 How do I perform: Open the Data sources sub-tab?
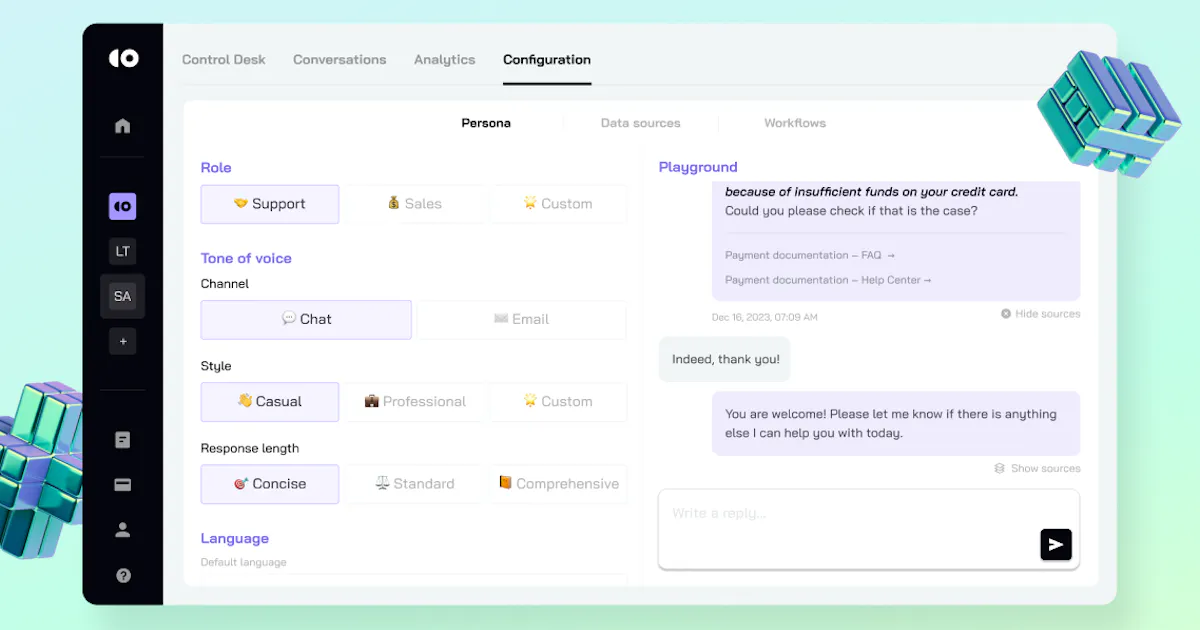(641, 123)
